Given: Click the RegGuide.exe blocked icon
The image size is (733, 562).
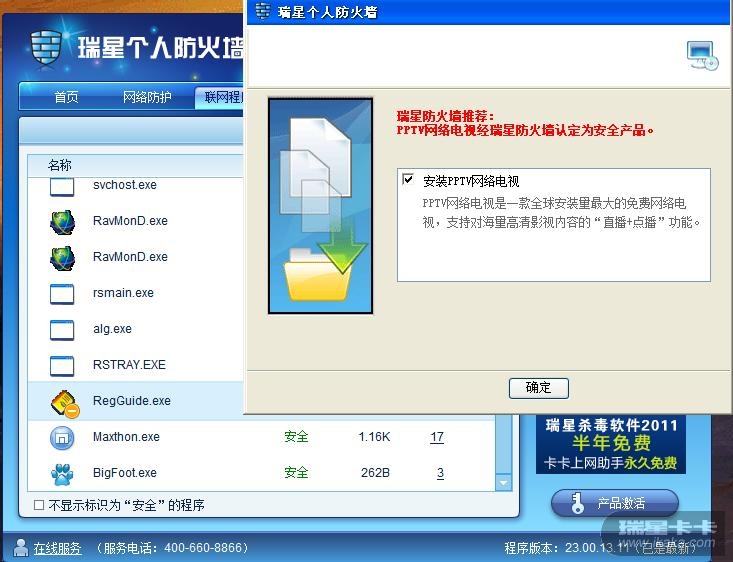Looking at the screenshot, I should click(x=65, y=403).
